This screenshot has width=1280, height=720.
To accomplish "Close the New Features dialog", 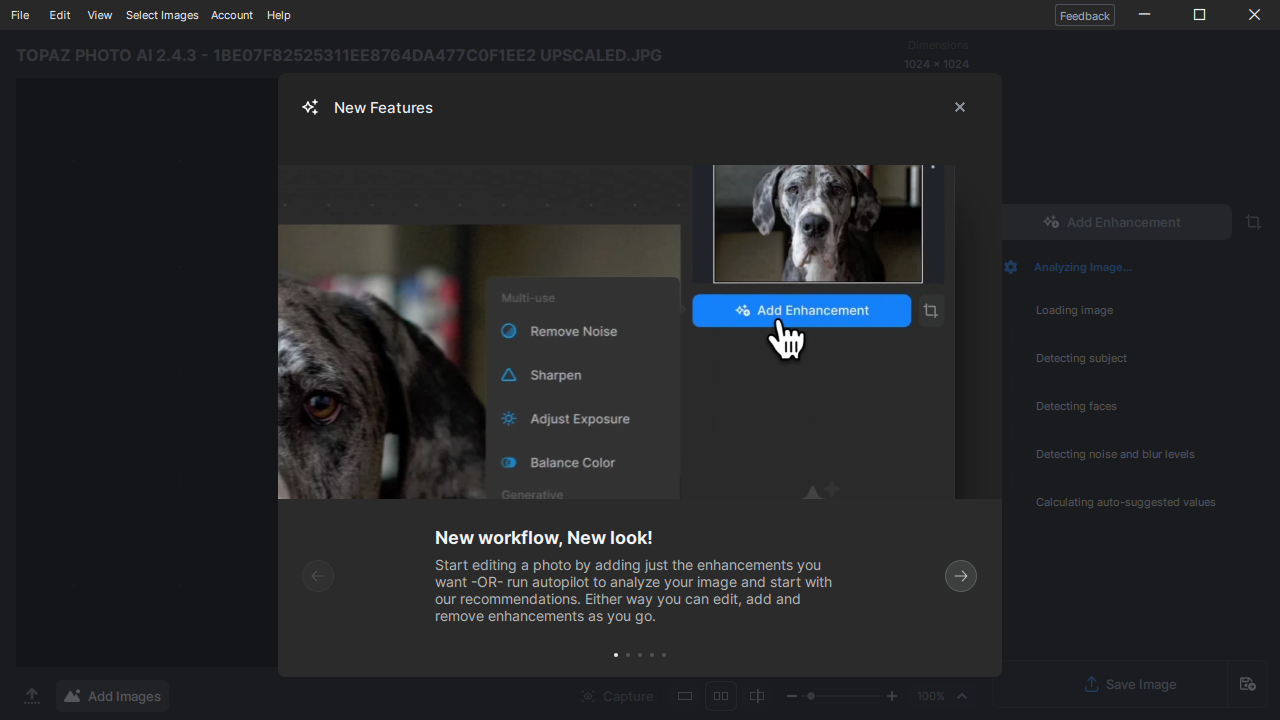I will pos(960,107).
